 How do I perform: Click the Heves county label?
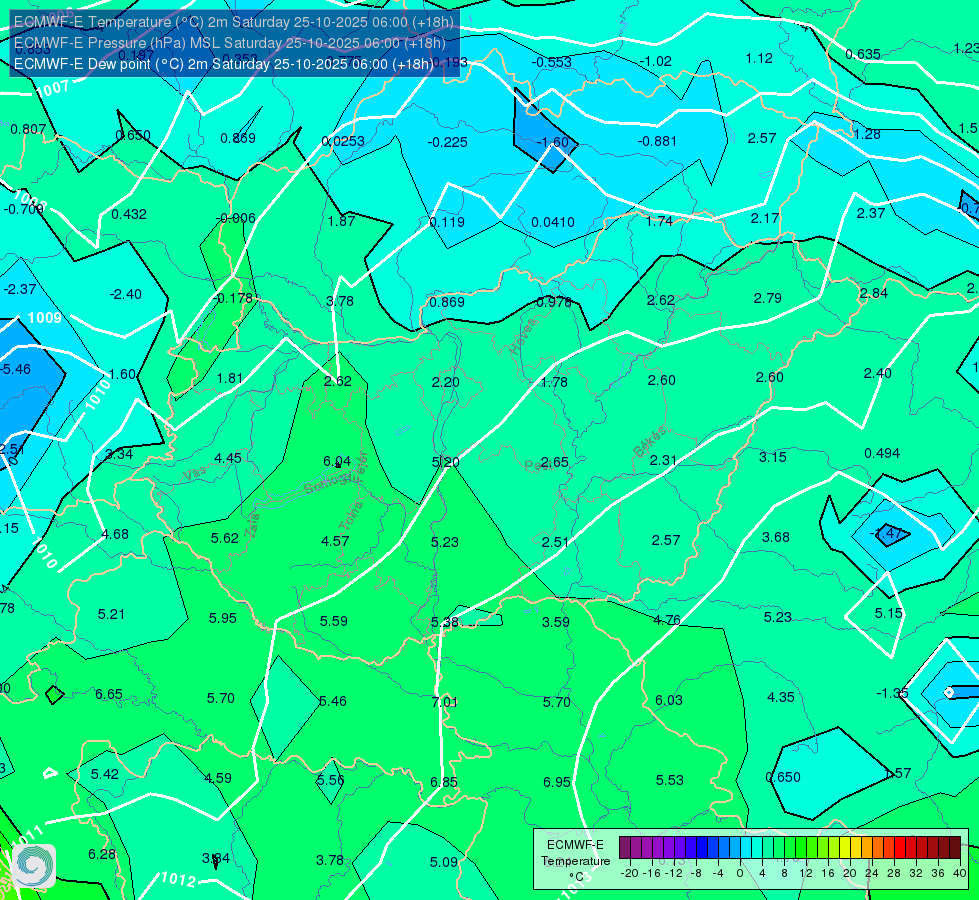coord(523,337)
